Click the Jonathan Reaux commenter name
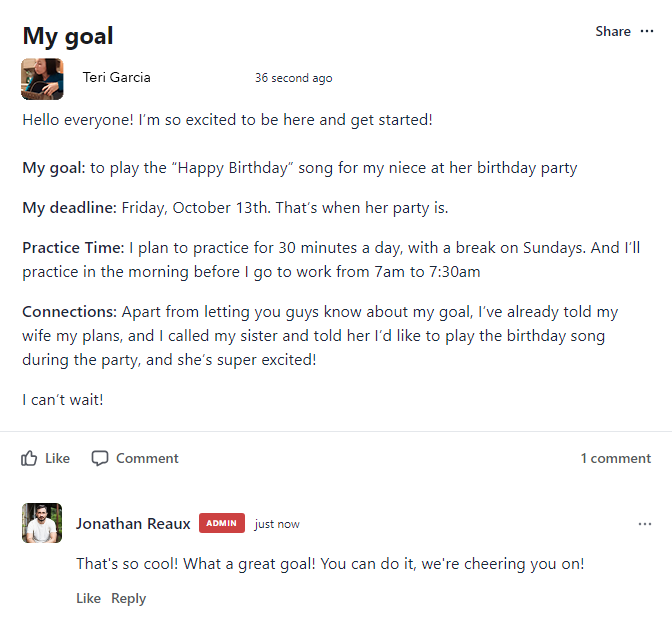672x619 pixels. [133, 523]
